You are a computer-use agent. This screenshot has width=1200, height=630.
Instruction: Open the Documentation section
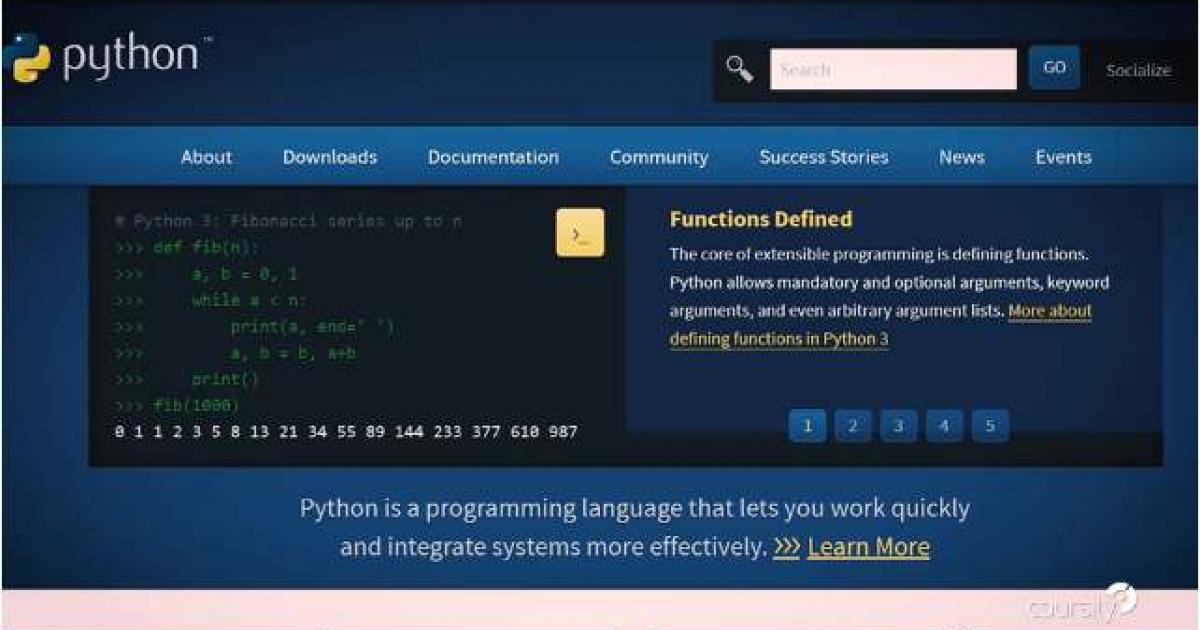(493, 157)
